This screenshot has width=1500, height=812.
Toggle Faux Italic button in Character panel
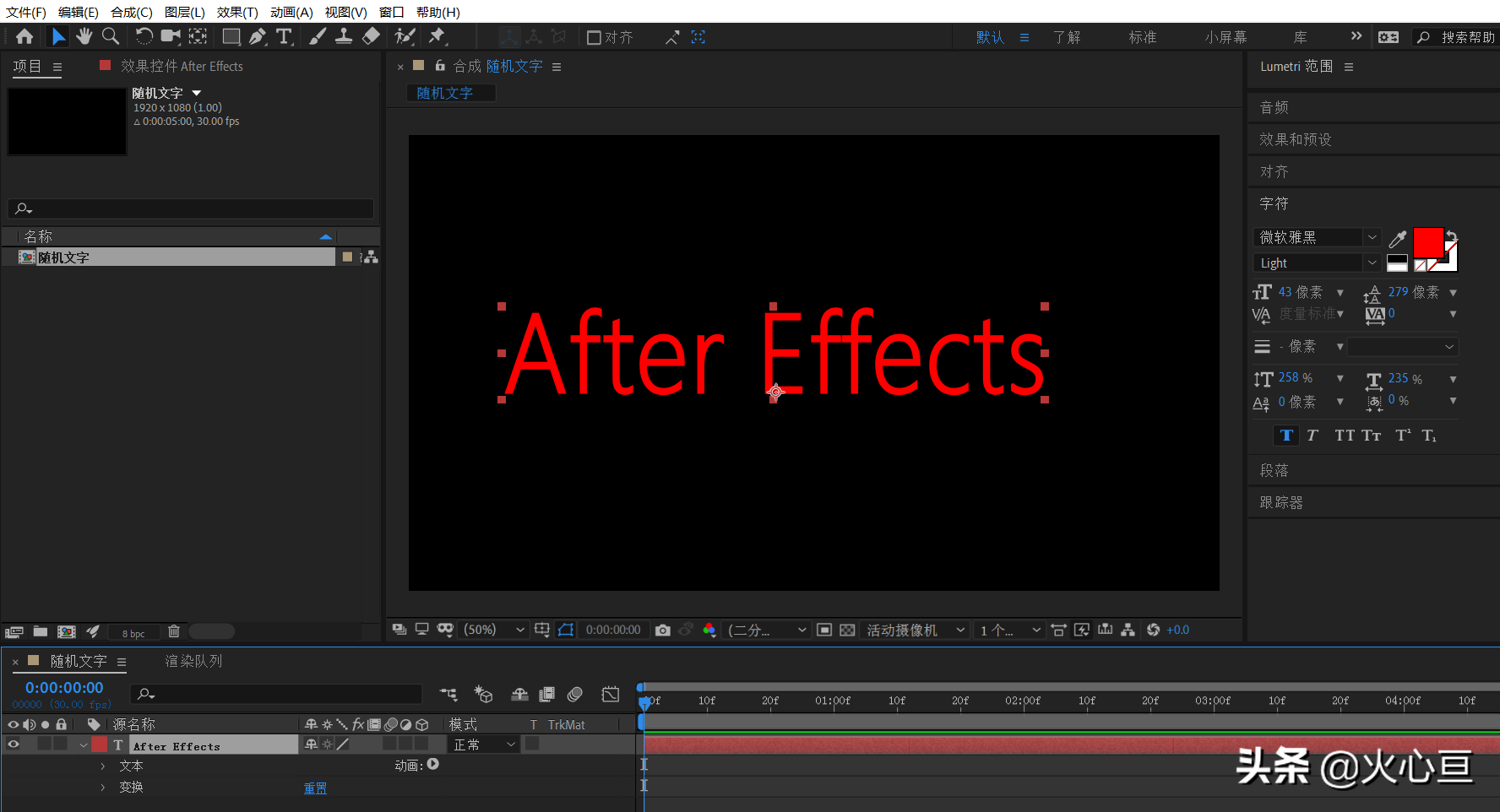coord(1312,436)
